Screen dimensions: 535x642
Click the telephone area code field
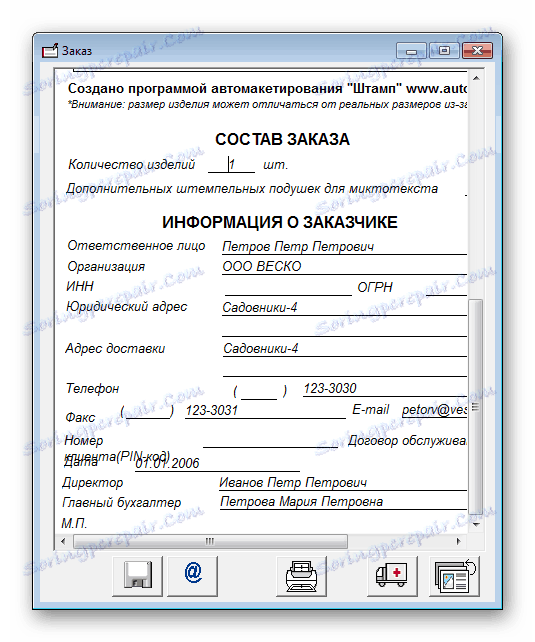tap(260, 391)
